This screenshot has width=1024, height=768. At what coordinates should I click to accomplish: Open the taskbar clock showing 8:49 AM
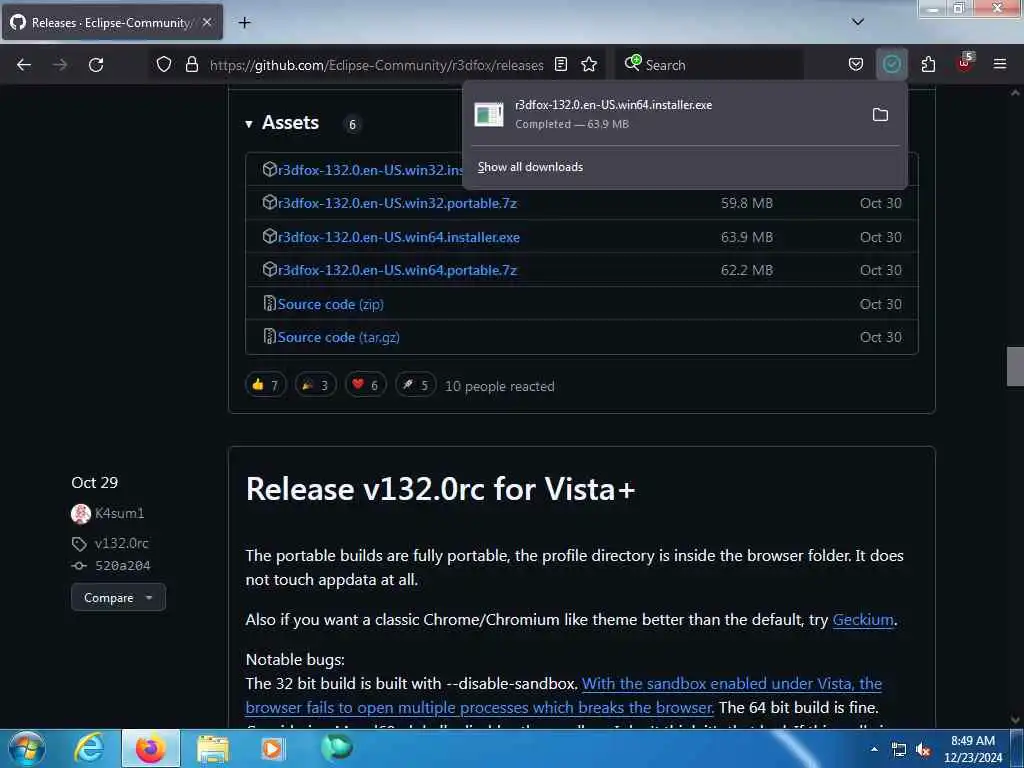tap(973, 749)
